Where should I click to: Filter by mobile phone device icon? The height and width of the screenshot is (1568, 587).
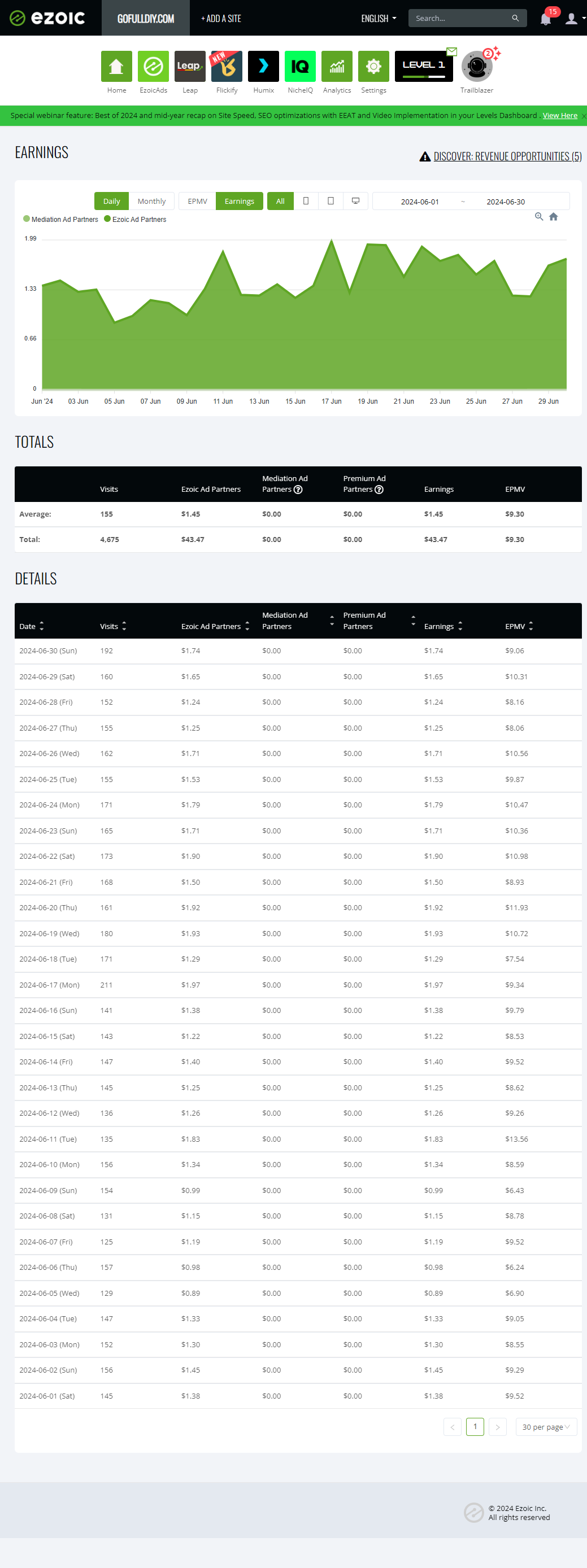coord(306,201)
